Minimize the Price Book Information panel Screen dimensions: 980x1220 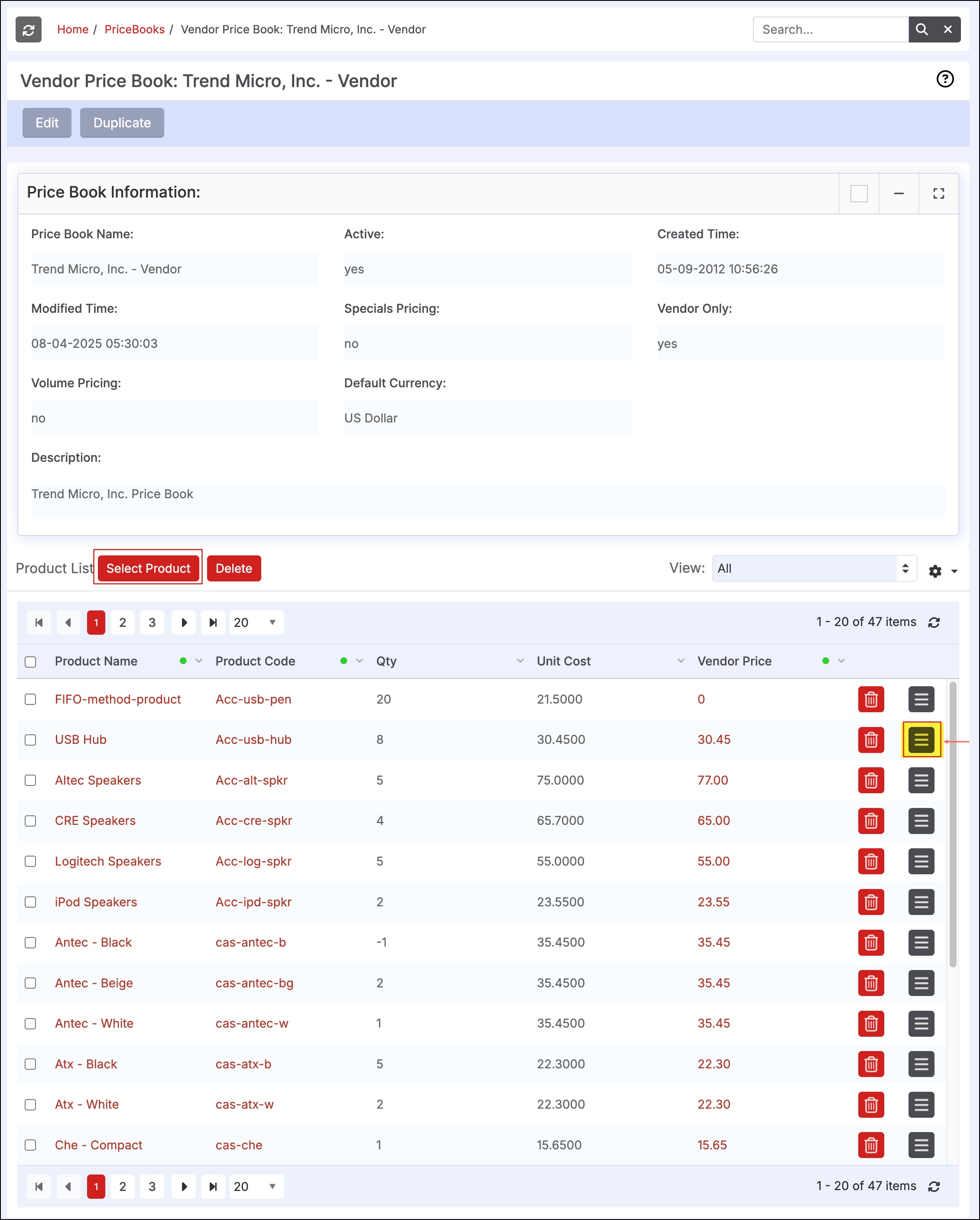899,194
